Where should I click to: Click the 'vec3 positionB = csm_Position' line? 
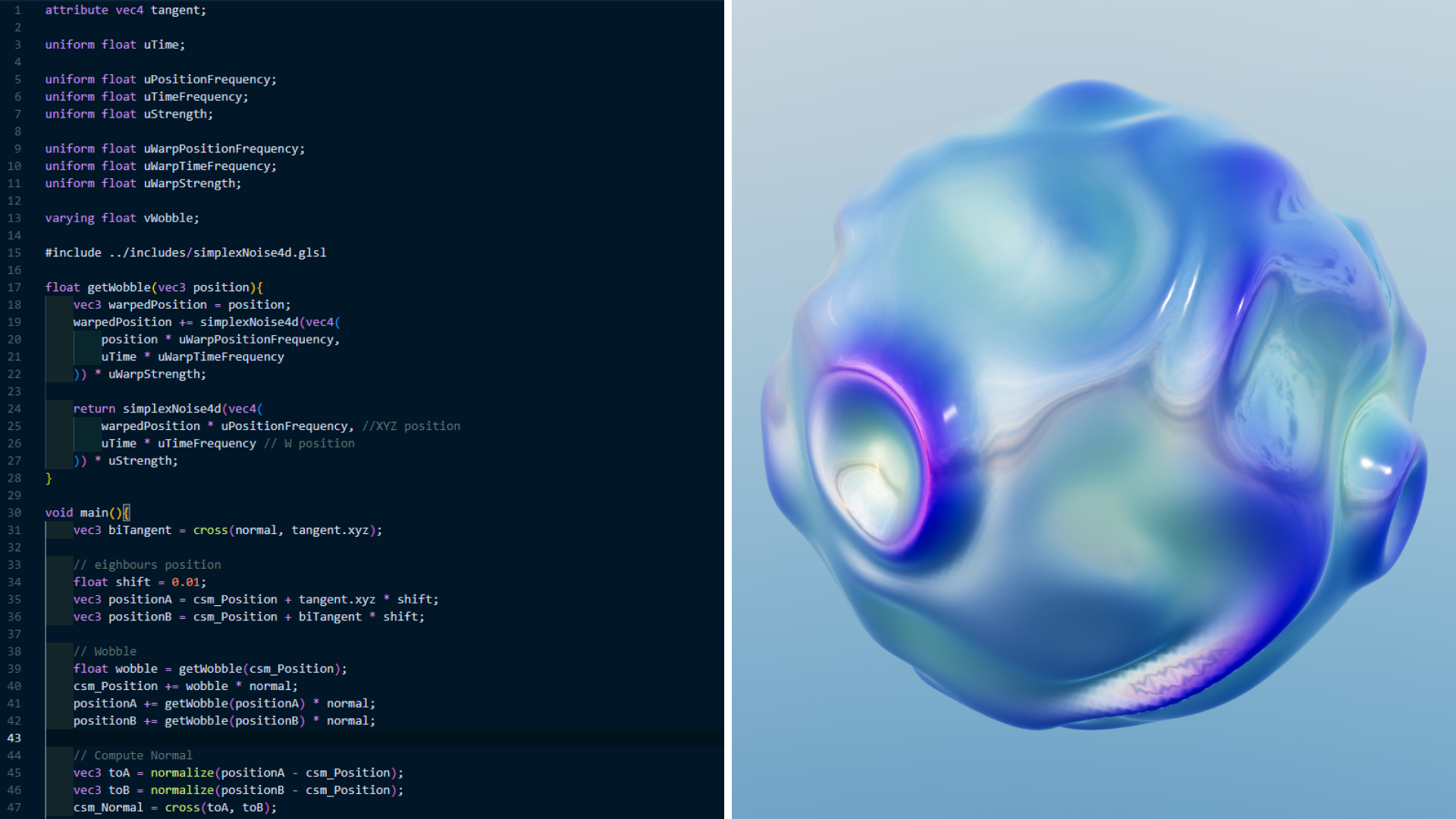(x=249, y=617)
